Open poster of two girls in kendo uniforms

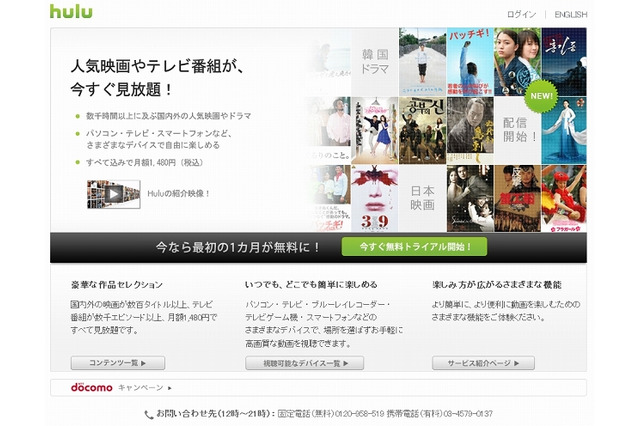point(518,62)
